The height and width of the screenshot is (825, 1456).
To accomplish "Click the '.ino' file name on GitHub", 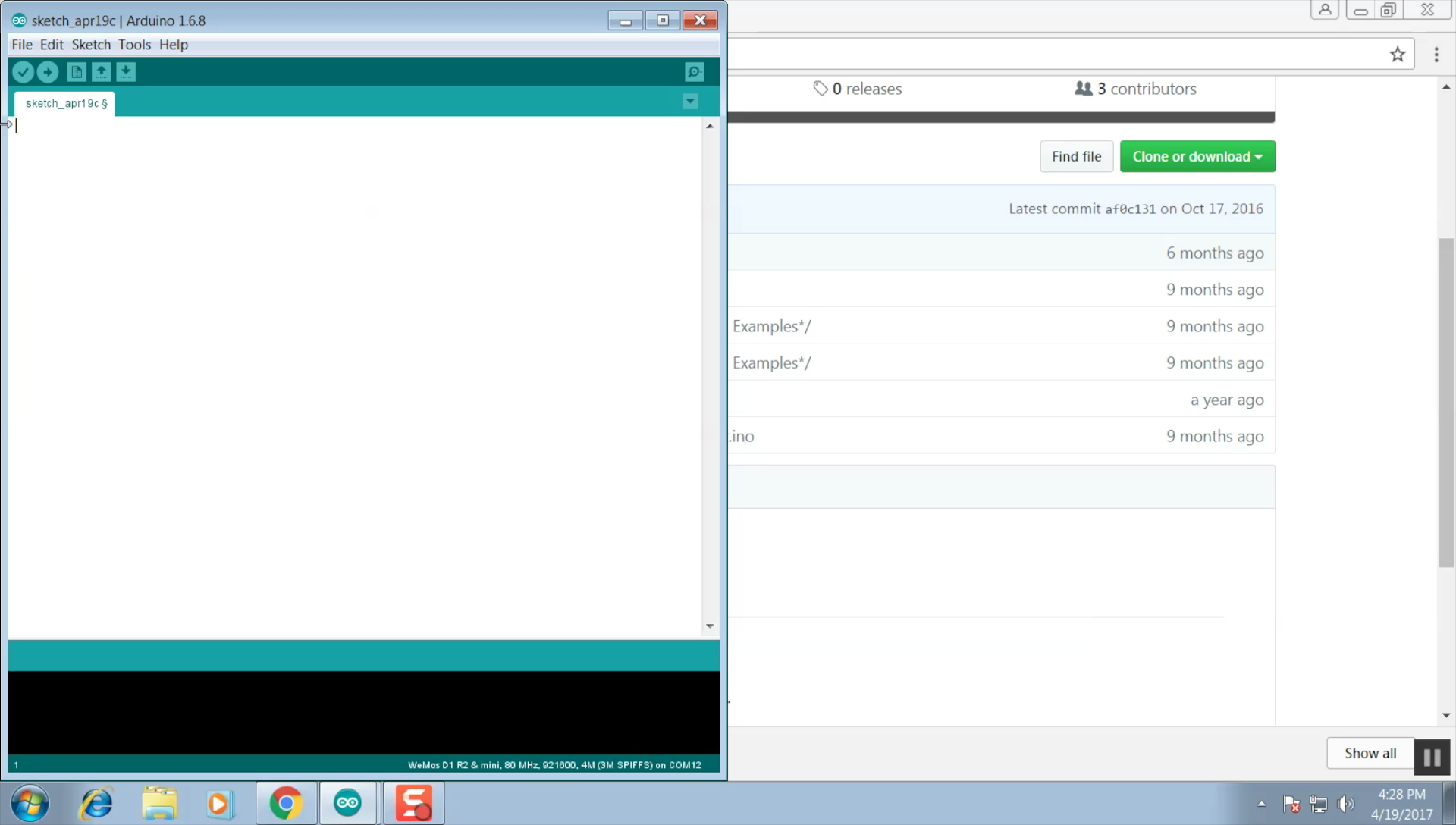I will click(742, 437).
